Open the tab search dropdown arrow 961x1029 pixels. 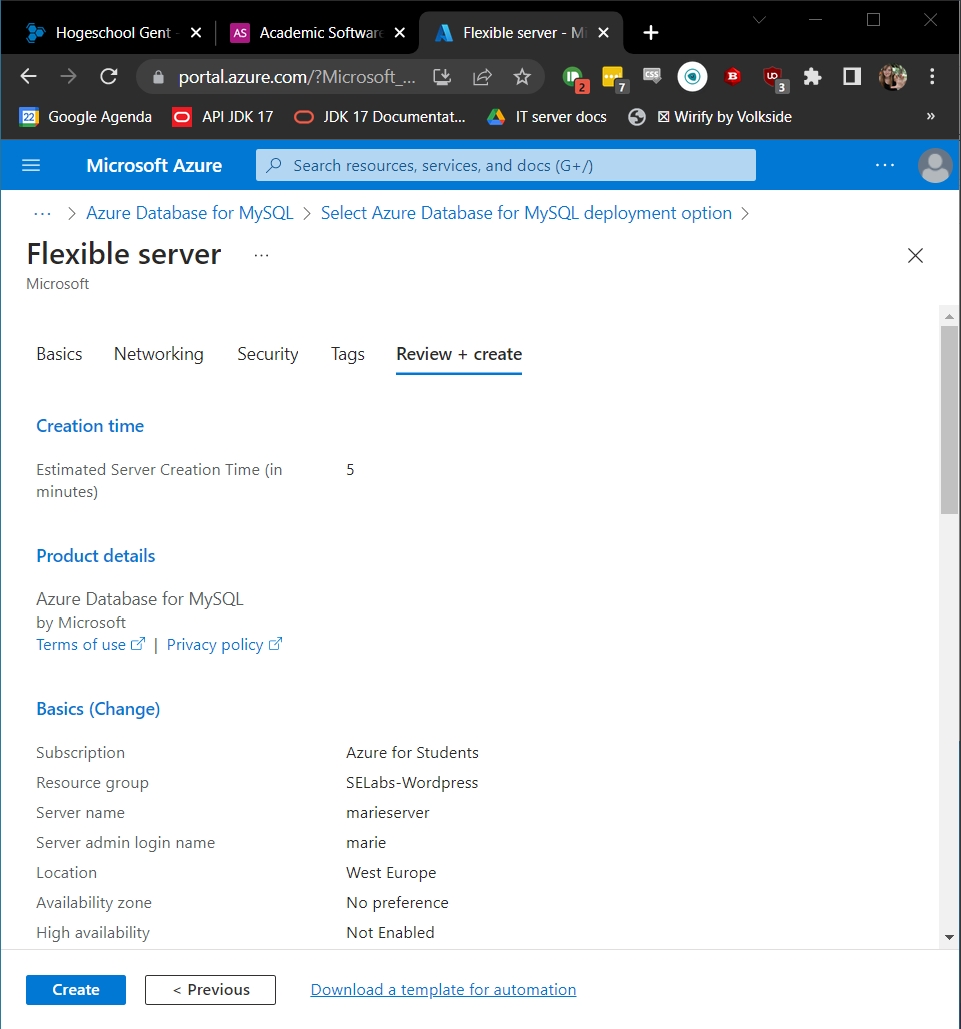[x=759, y=20]
